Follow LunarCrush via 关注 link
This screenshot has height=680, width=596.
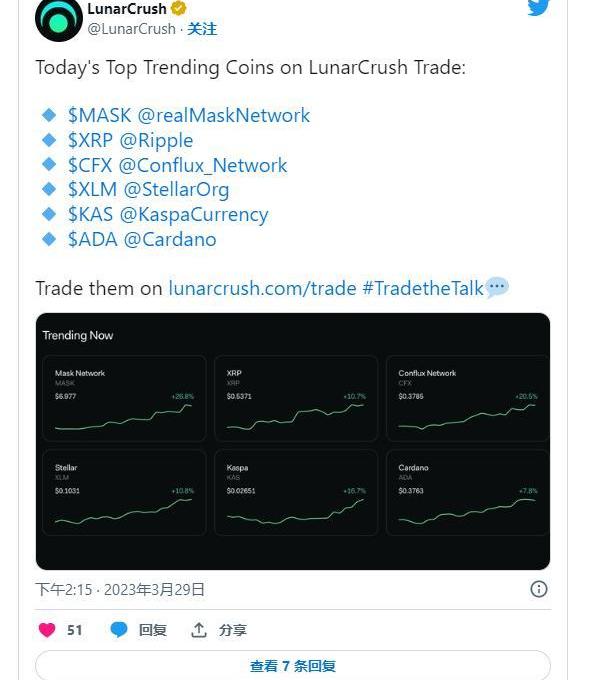[x=202, y=29]
